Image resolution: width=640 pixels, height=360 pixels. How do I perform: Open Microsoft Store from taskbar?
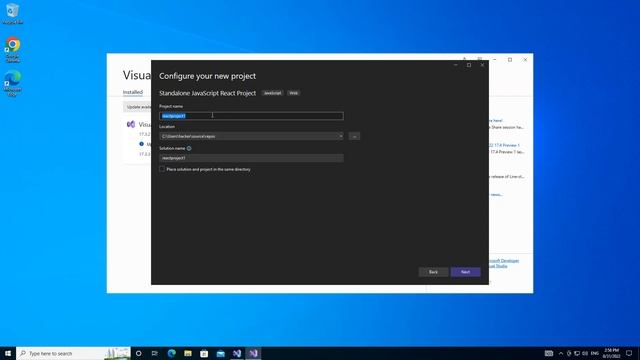coord(204,353)
